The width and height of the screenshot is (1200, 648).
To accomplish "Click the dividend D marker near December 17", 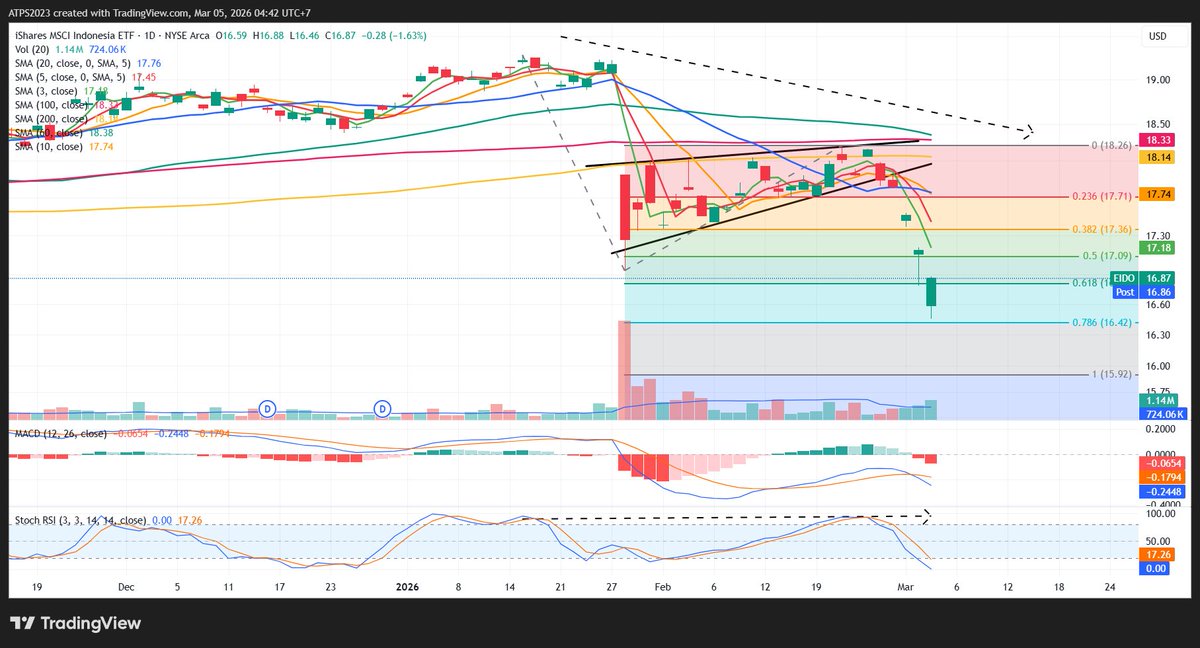I will click(x=267, y=408).
